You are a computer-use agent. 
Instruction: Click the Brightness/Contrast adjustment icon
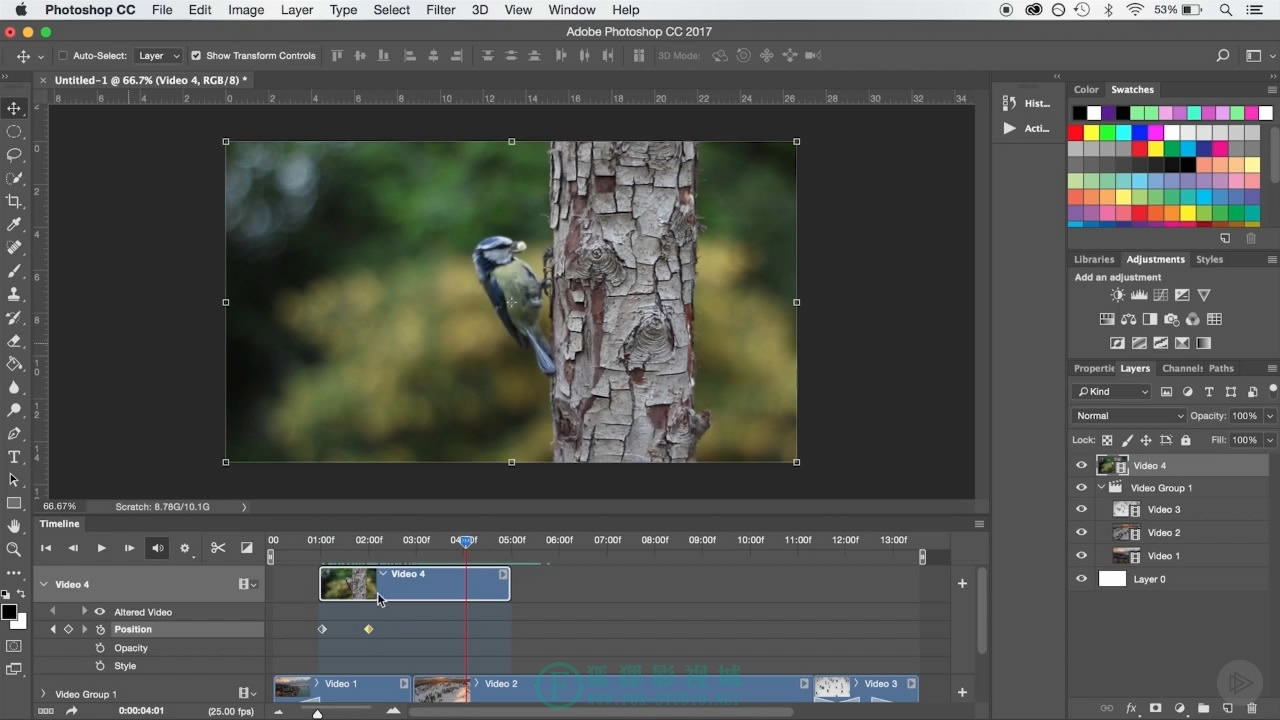point(1118,295)
